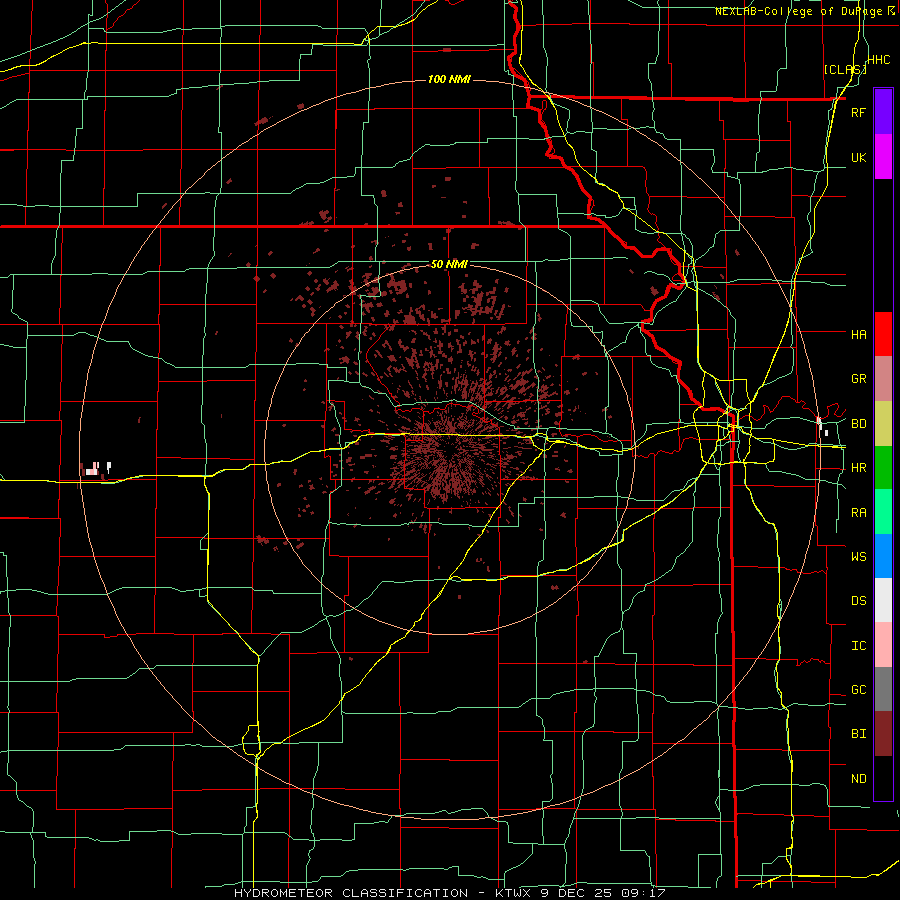The image size is (900, 900).
Task: Click the HR legend label
Action: tap(858, 468)
